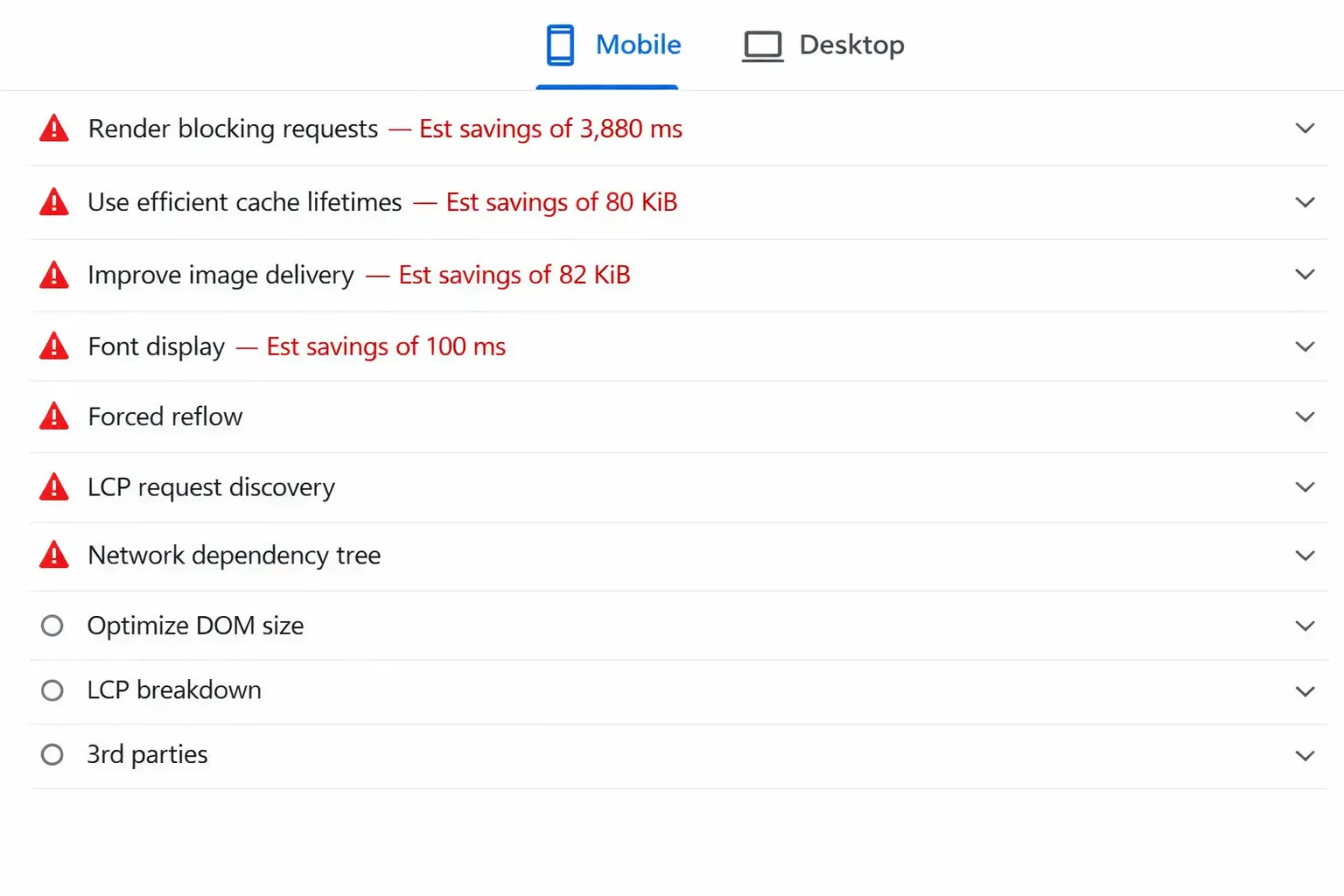Click the warning icon beside Font display
This screenshot has width=1344, height=896.
click(x=53, y=346)
